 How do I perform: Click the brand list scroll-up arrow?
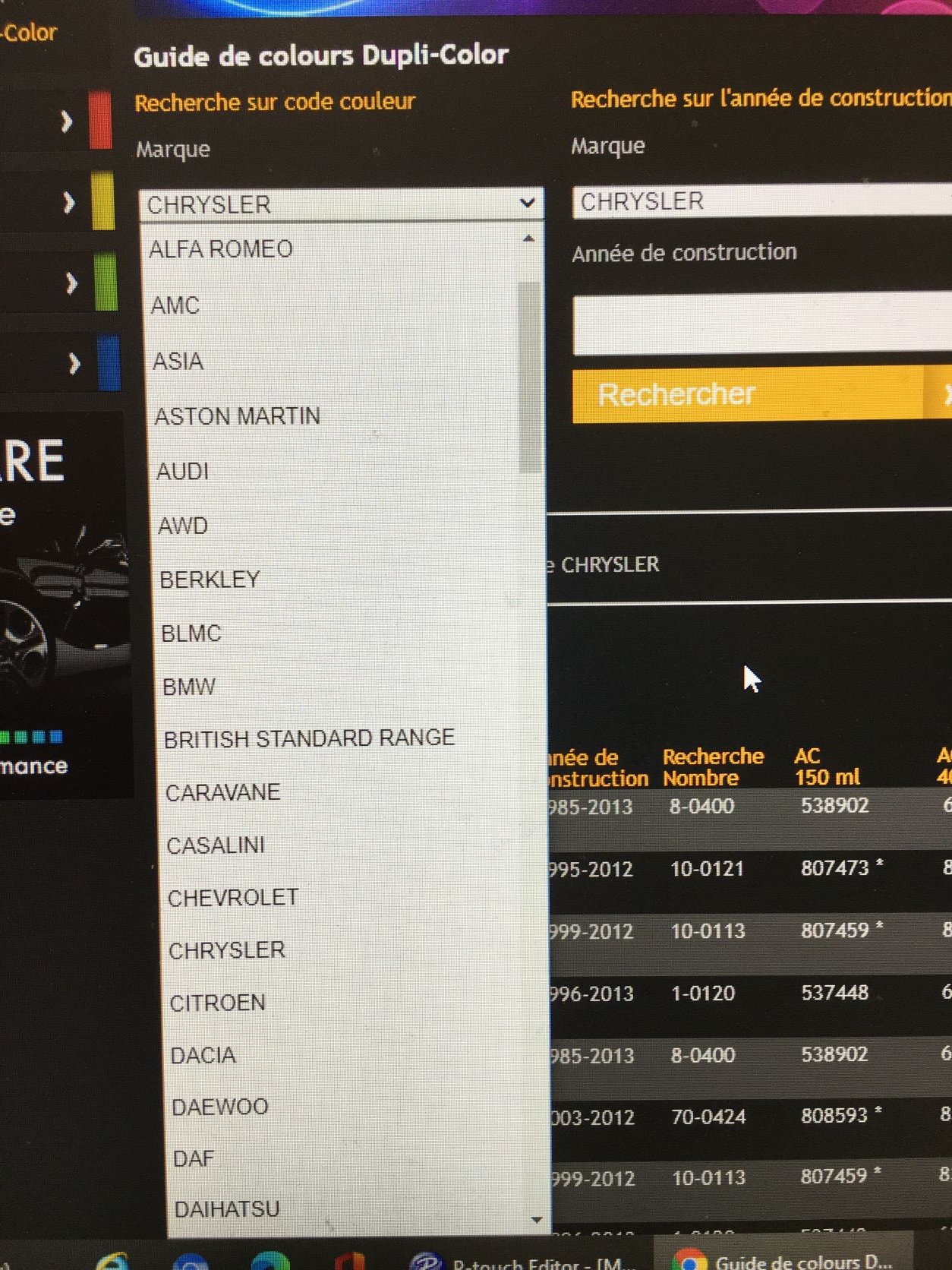529,239
